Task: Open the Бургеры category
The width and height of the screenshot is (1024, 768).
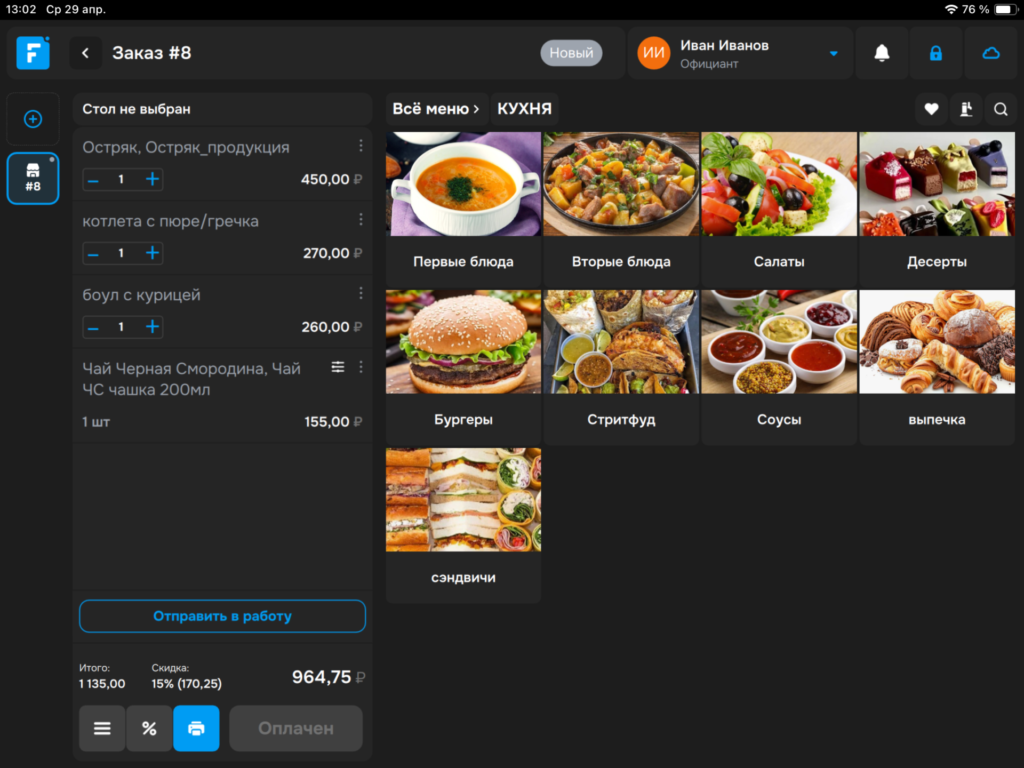Action: tap(463, 367)
